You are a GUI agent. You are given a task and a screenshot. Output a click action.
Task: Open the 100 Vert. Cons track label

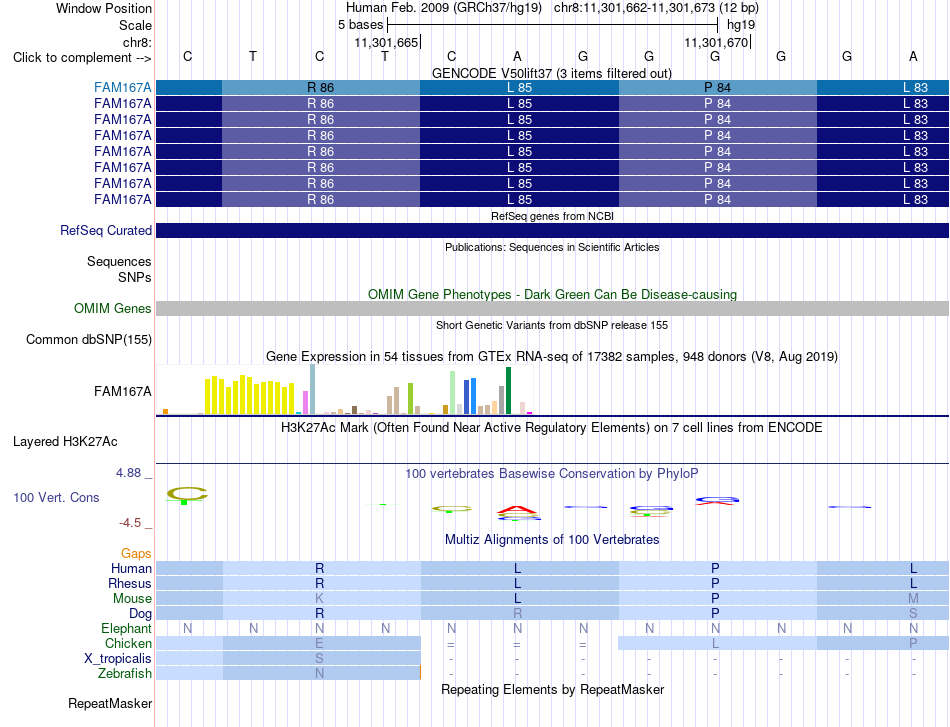[x=56, y=497]
